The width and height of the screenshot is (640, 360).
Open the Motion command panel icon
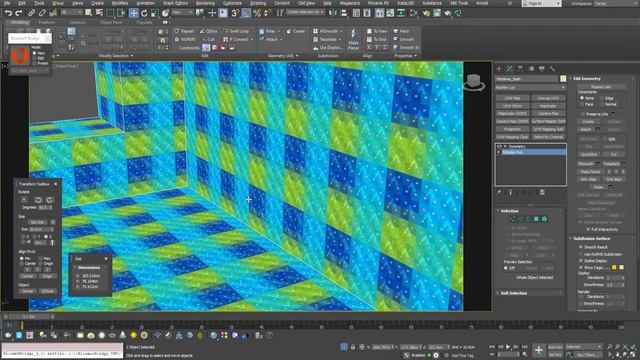click(x=531, y=69)
